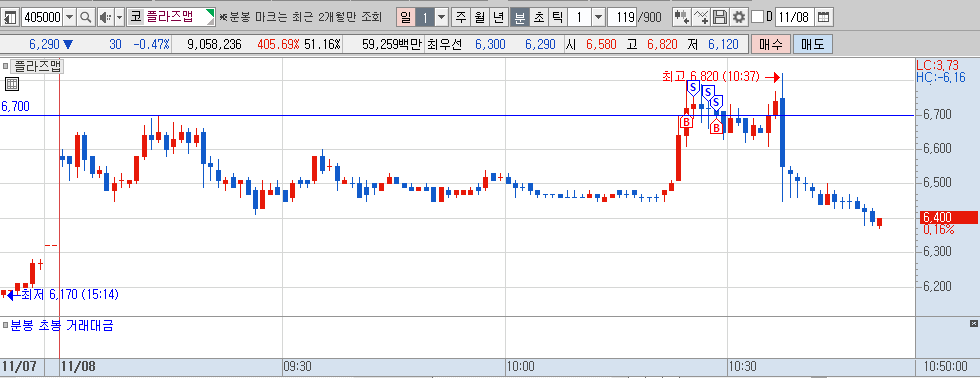Screen dimensions: 980x378
Task: Click the speaker sound icon
Action: tap(105, 17)
